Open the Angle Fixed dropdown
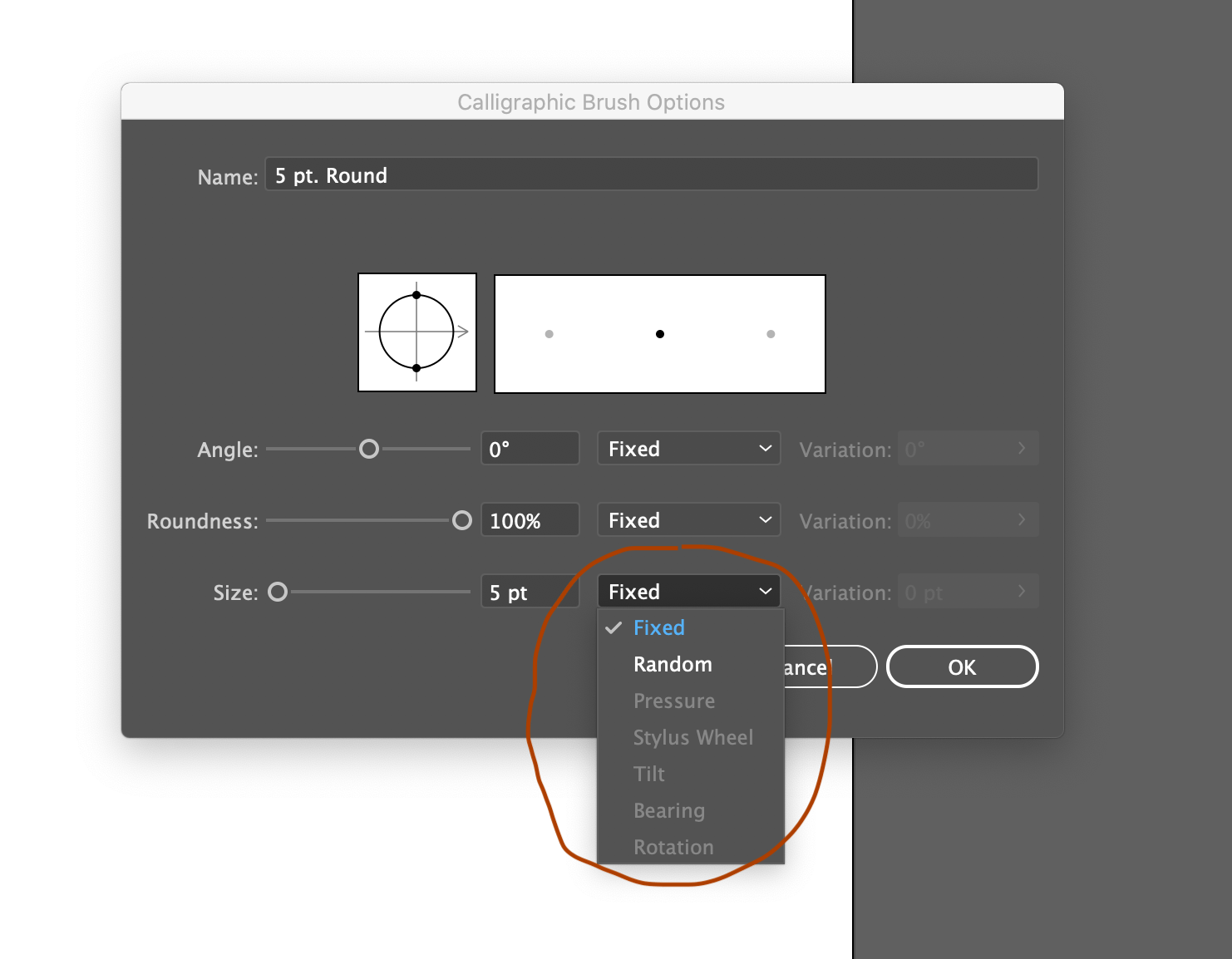1232x959 pixels. 688,448
